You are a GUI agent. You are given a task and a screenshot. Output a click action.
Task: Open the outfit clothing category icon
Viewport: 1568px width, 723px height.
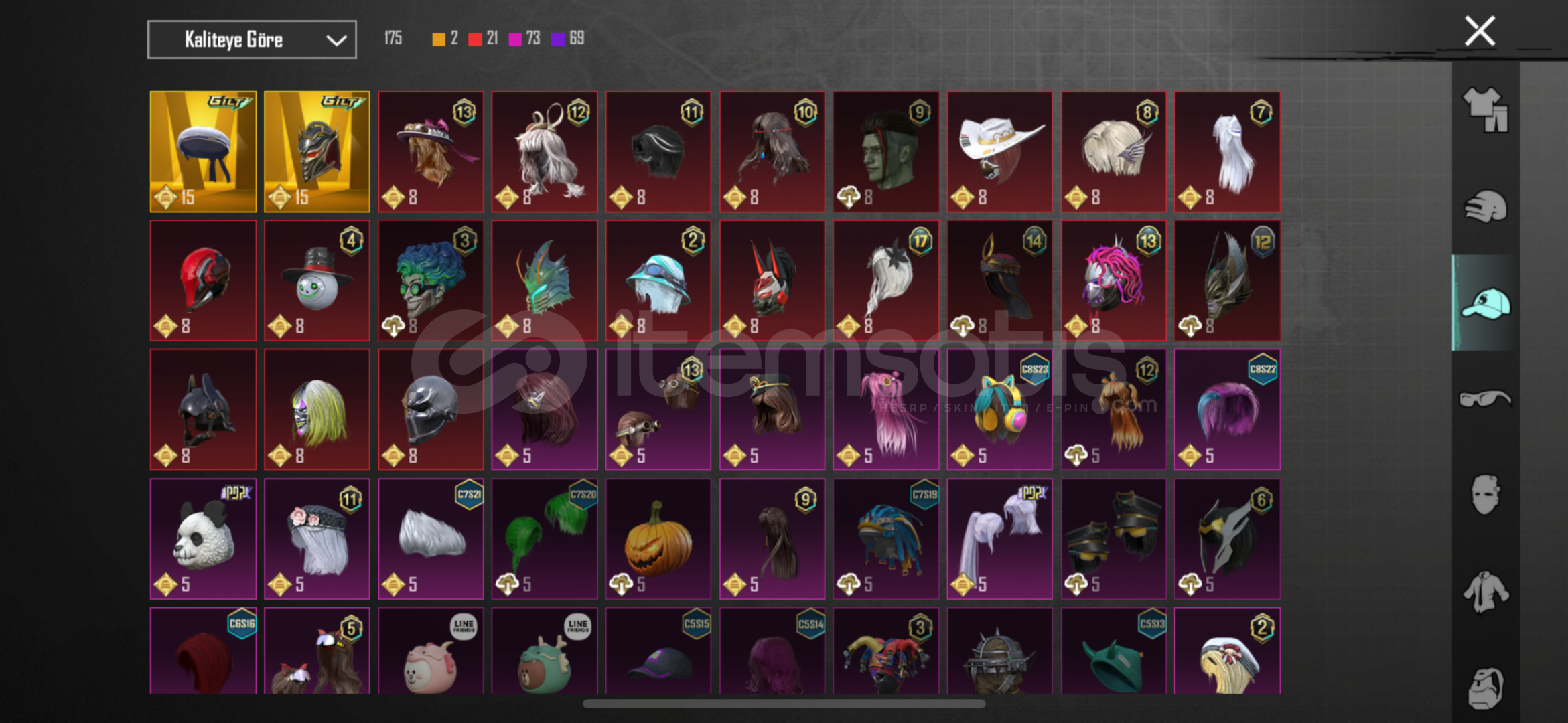[1485, 109]
